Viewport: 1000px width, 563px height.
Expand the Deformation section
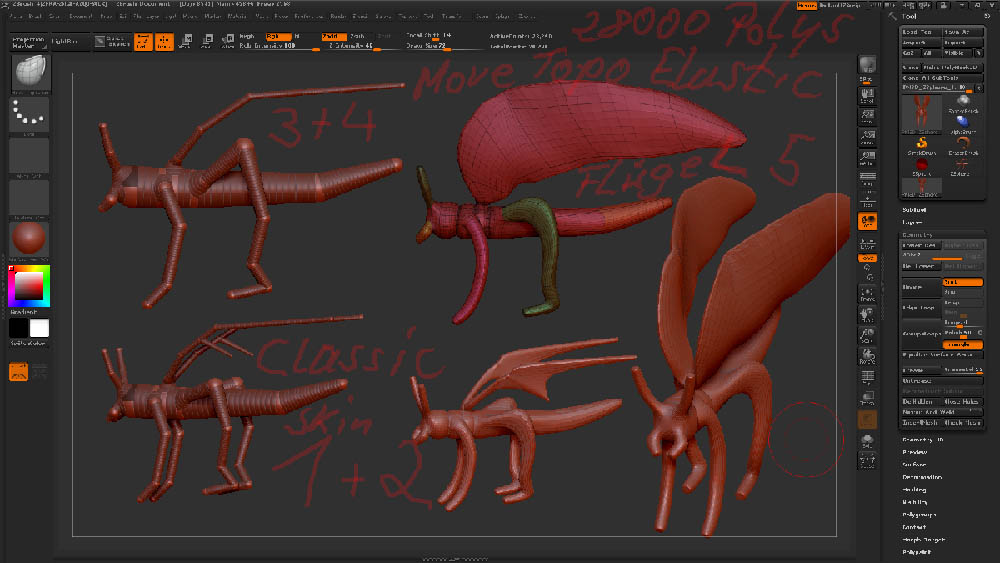[921, 477]
